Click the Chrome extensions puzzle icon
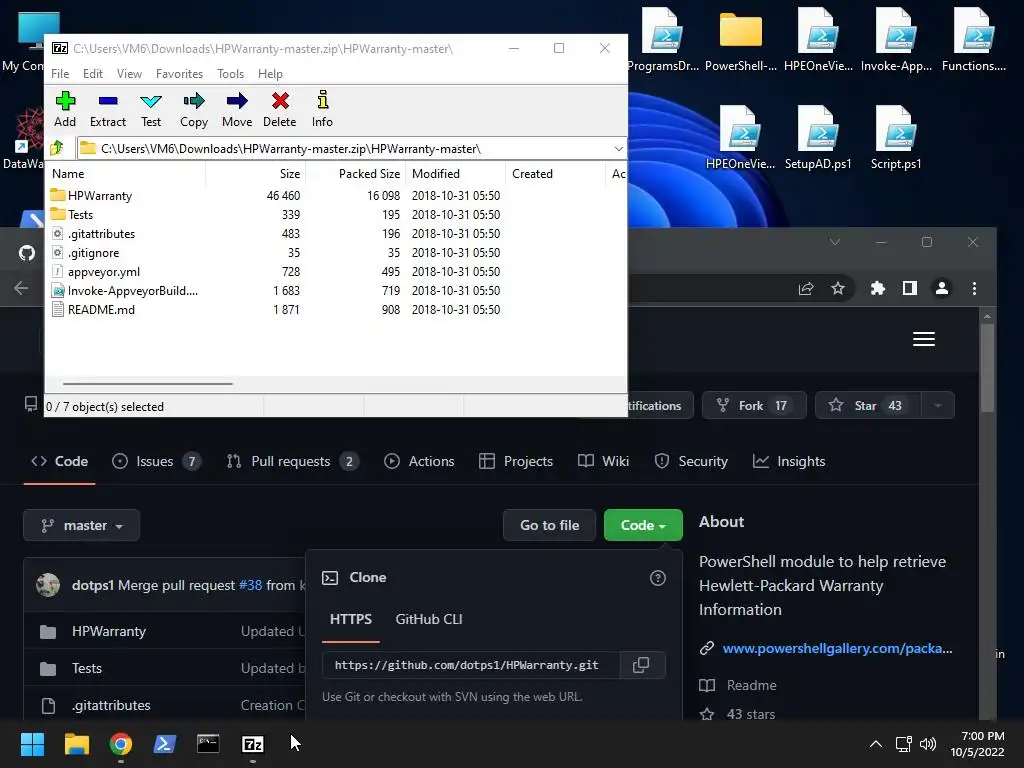1024x768 pixels. tap(878, 288)
